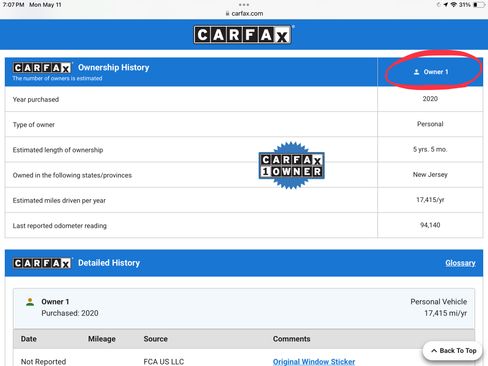Click the CARFAX logo in top banner
The image size is (488, 366).
[243, 35]
